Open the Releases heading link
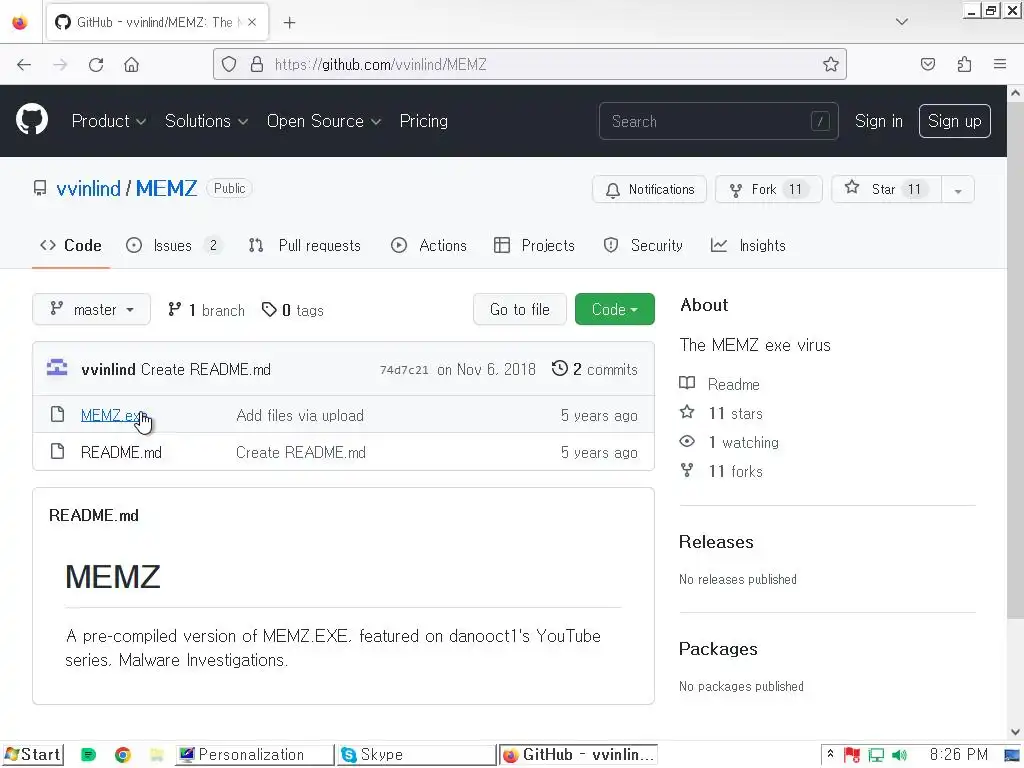1024x768 pixels. (716, 542)
